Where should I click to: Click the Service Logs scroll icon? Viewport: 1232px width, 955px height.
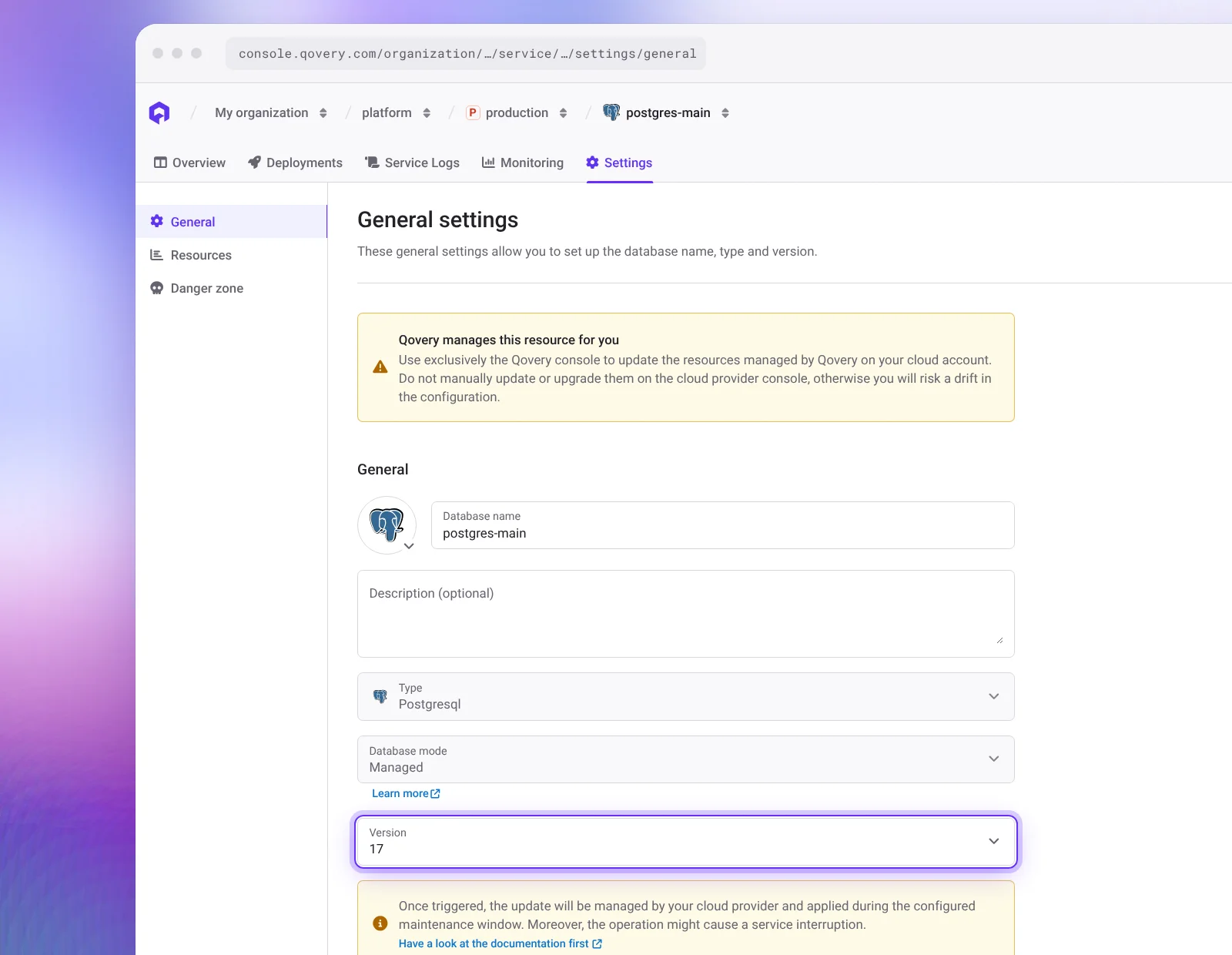[x=372, y=162]
